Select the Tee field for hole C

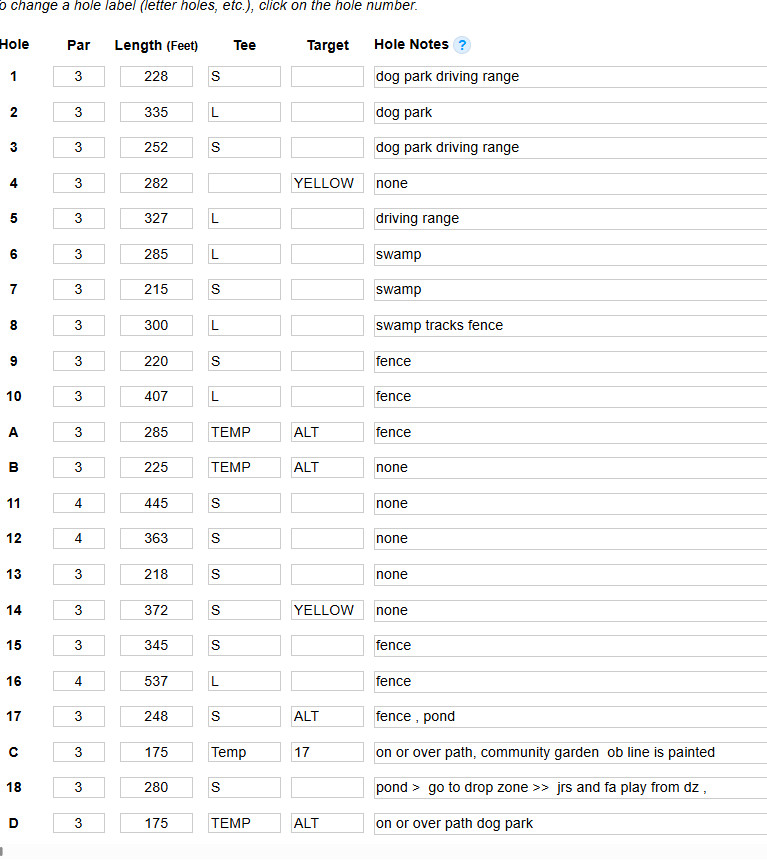coord(244,752)
